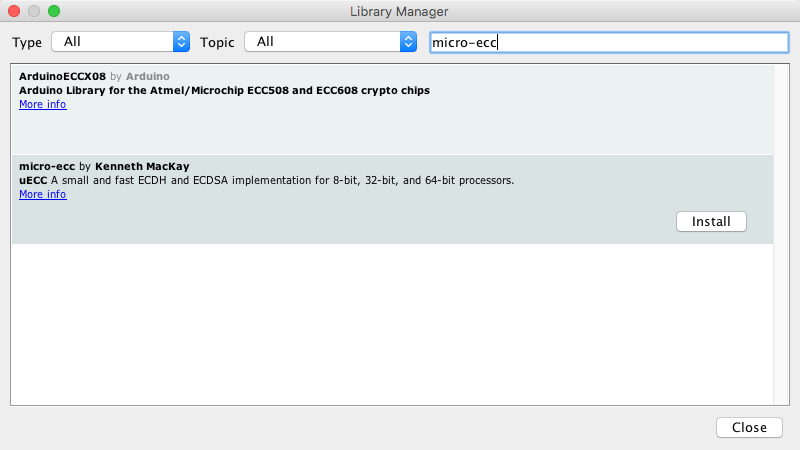Minimize the Library Manager window

click(x=34, y=11)
